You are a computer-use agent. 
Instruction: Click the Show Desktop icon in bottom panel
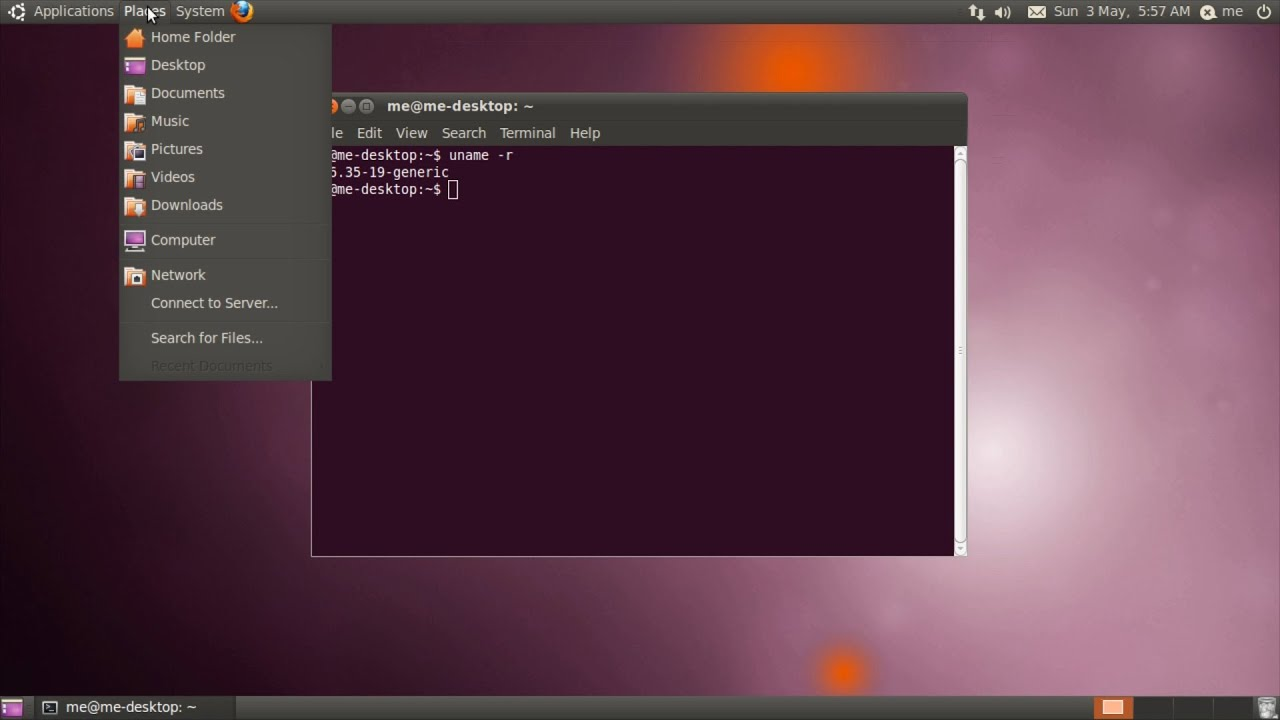12,708
